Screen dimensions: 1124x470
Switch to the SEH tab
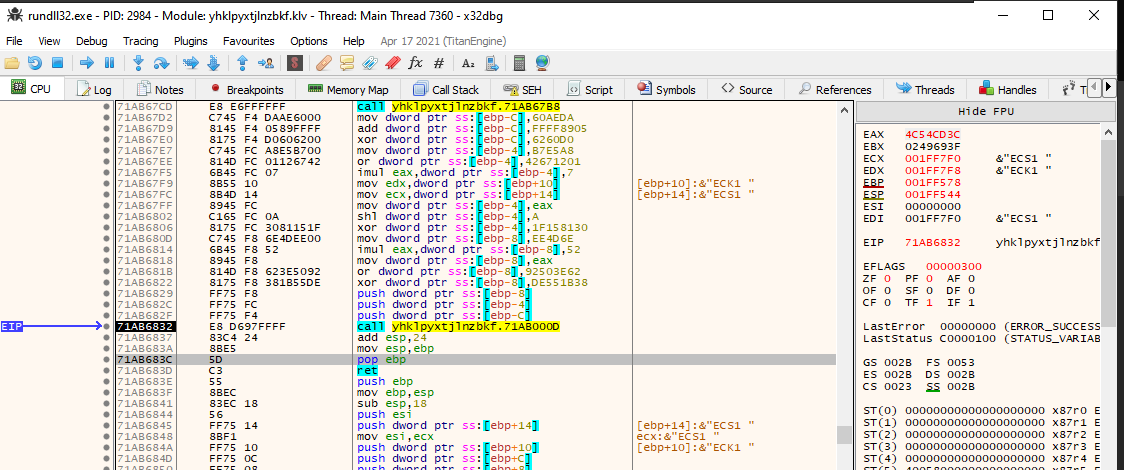point(522,90)
